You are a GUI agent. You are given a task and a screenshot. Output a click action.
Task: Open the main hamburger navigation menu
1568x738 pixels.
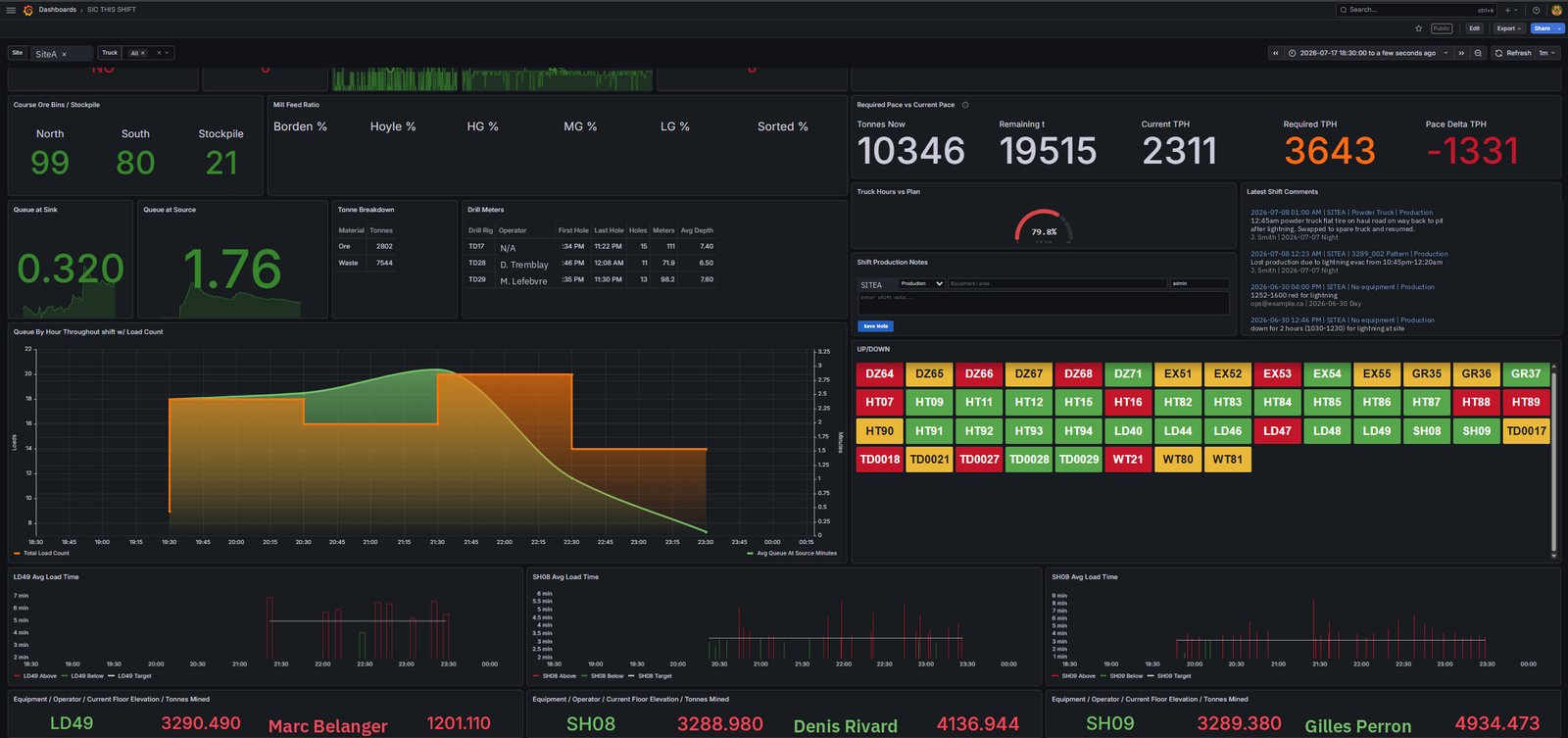click(11, 10)
